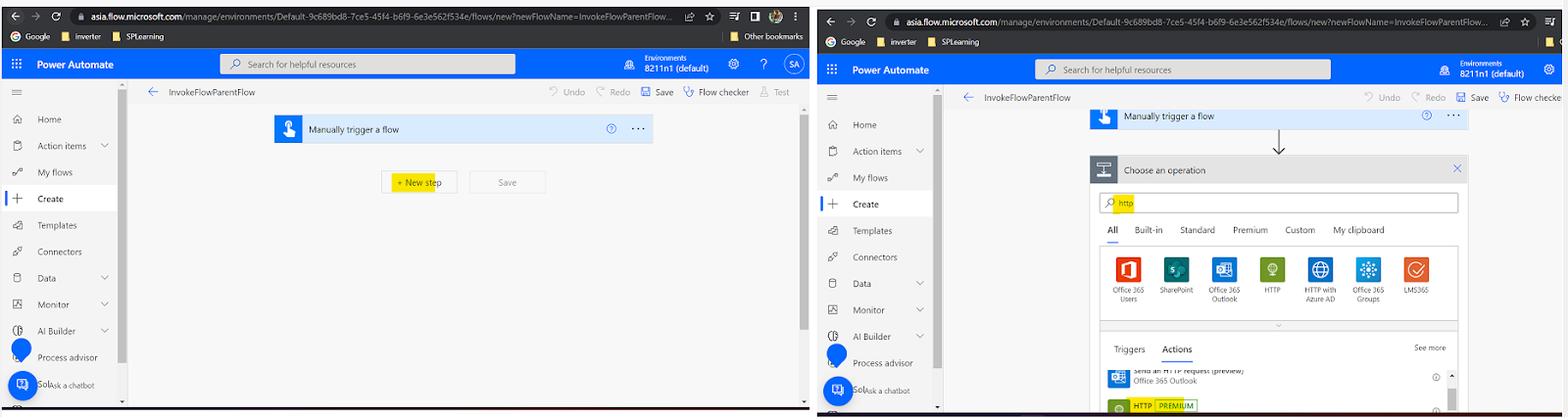Open Environments picker in left window header
Image resolution: width=1568 pixels, height=417 pixels.
pos(666,64)
